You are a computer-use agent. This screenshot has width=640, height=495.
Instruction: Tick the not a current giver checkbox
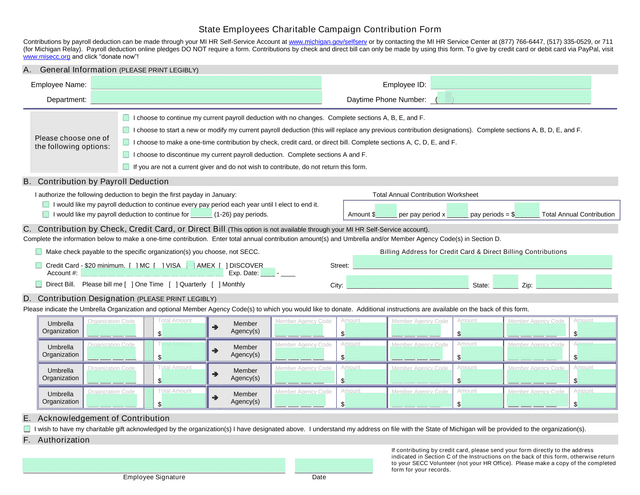click(126, 166)
